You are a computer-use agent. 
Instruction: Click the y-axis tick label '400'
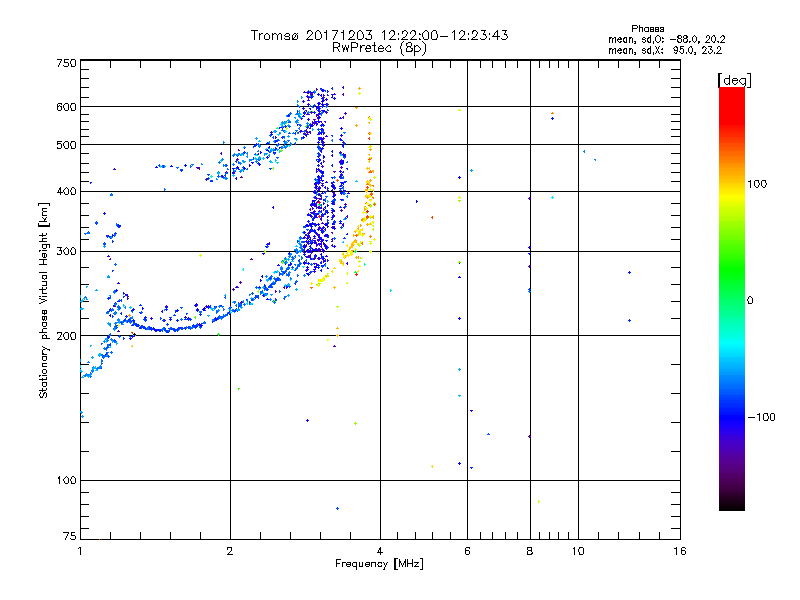pyautogui.click(x=66, y=191)
